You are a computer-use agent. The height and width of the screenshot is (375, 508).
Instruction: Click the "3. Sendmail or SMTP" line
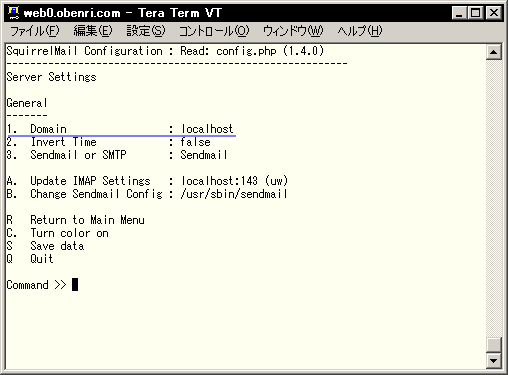117,155
